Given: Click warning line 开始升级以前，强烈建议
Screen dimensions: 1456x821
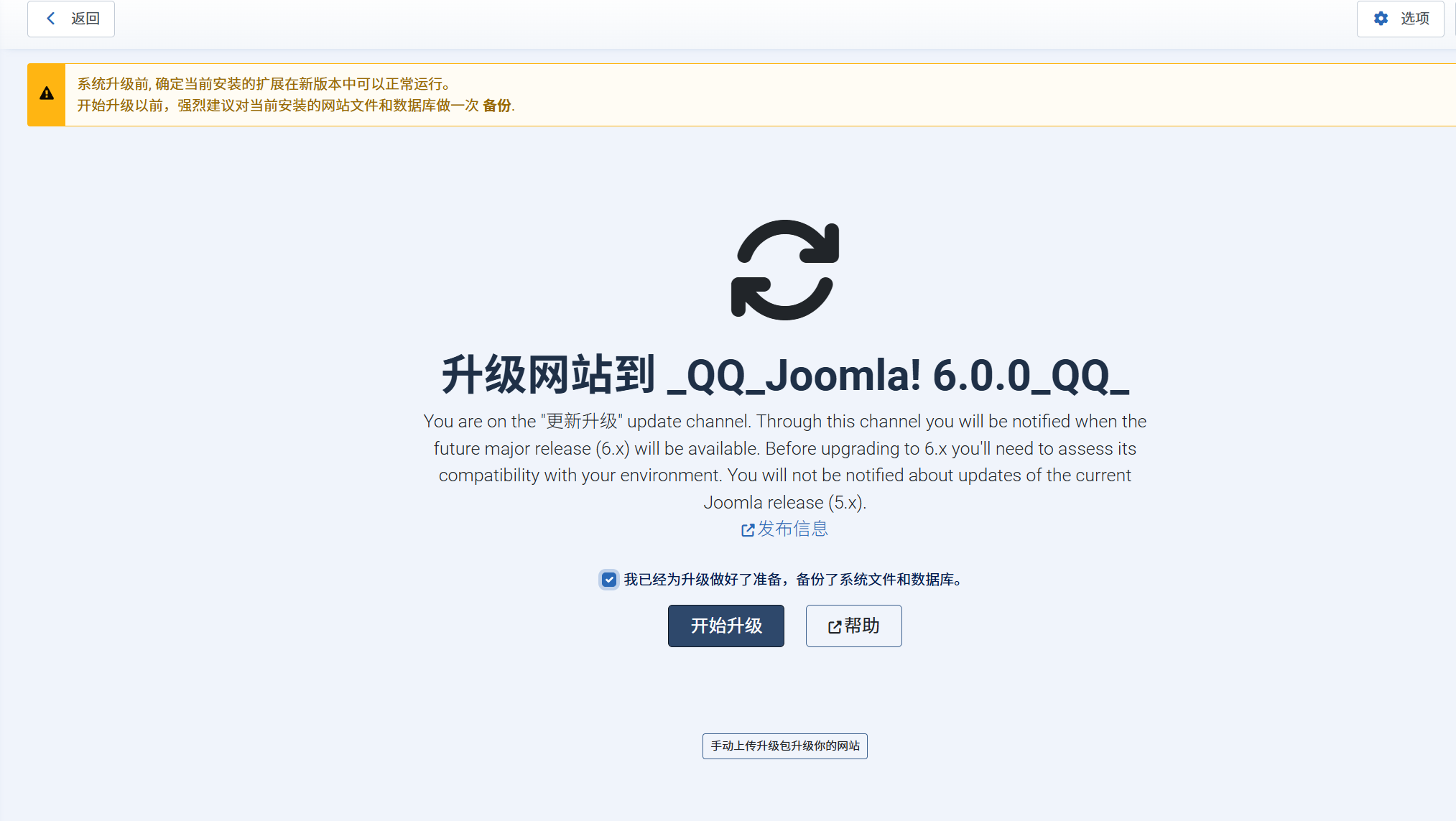Looking at the screenshot, I should coord(296,106).
